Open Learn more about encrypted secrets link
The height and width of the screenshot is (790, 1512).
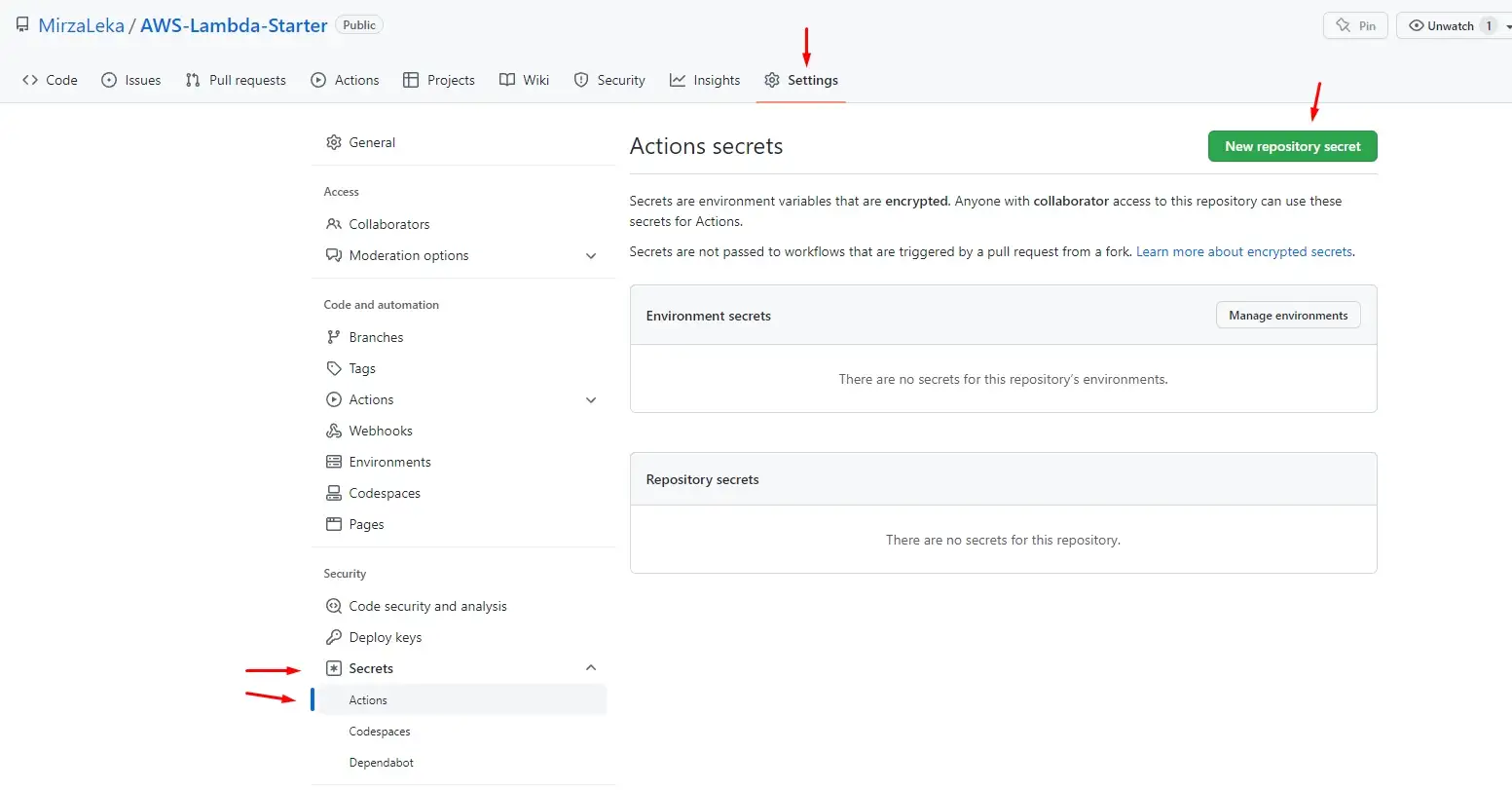click(x=1244, y=251)
